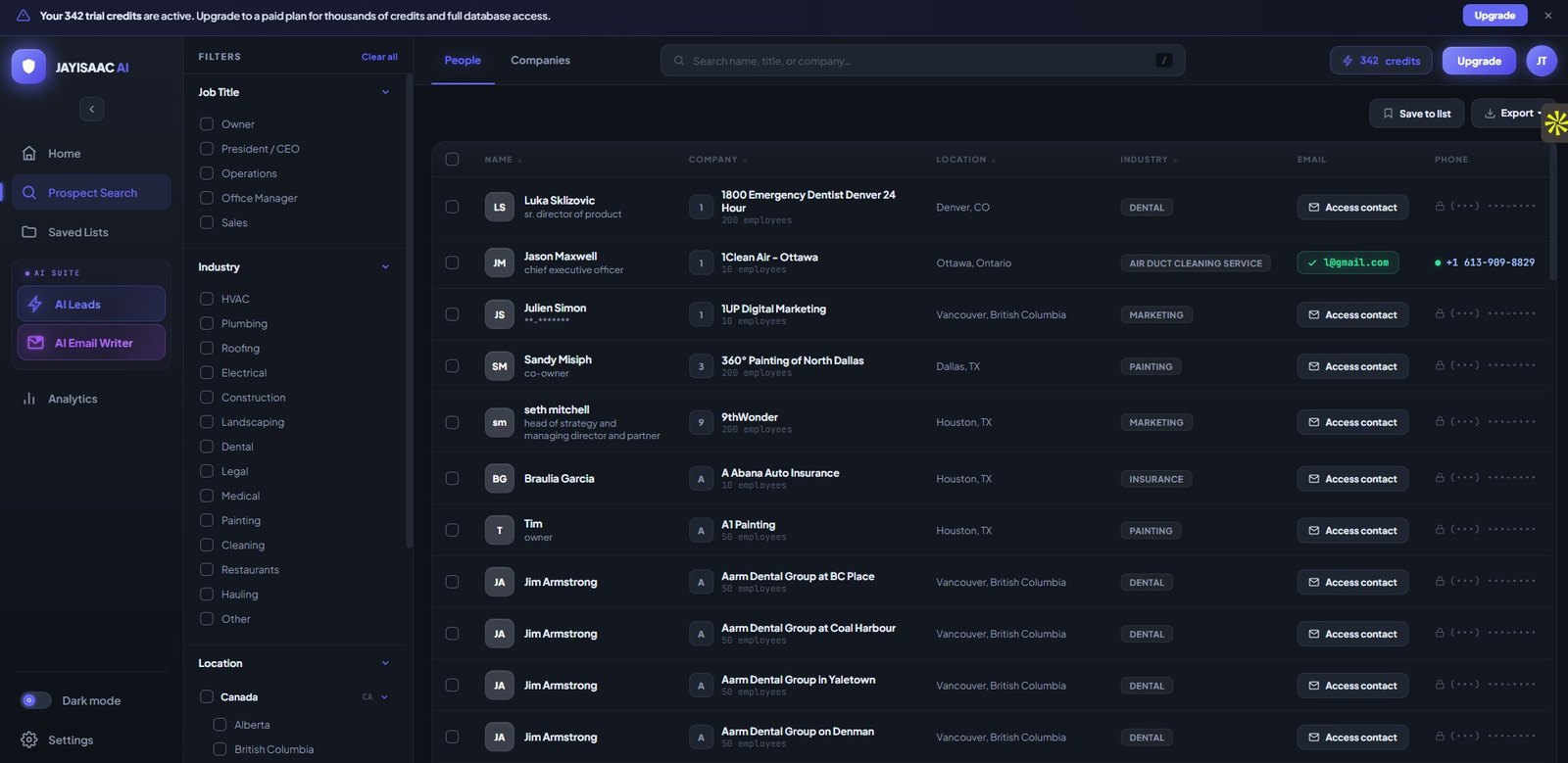
Task: Select all rows with header checkbox
Action: pos(452,160)
